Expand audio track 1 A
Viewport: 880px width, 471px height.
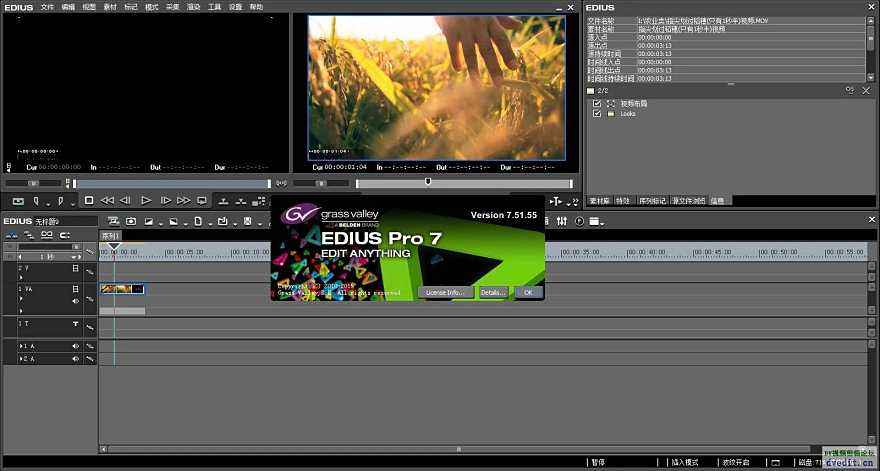tap(21, 346)
